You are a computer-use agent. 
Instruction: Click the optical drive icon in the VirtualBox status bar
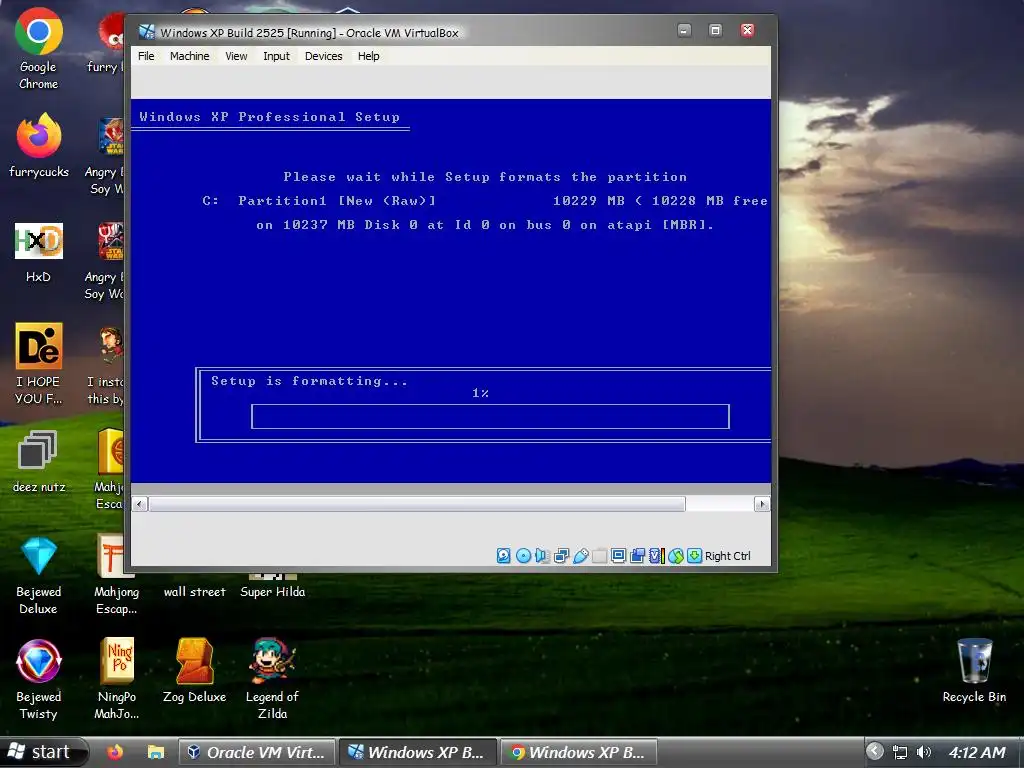[523, 556]
